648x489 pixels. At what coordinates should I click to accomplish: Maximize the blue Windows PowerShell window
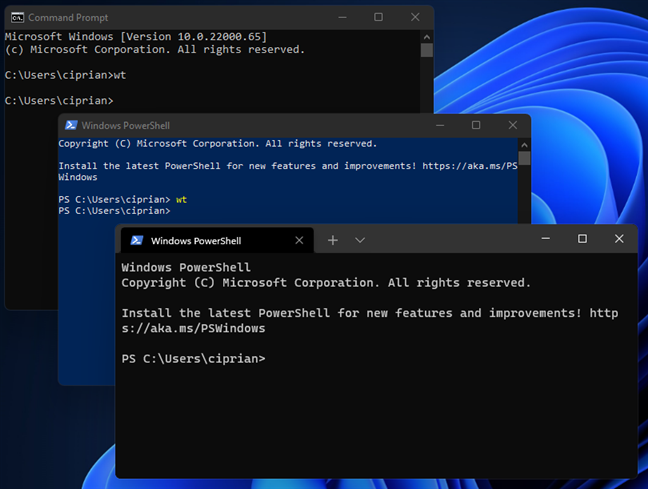(476, 125)
